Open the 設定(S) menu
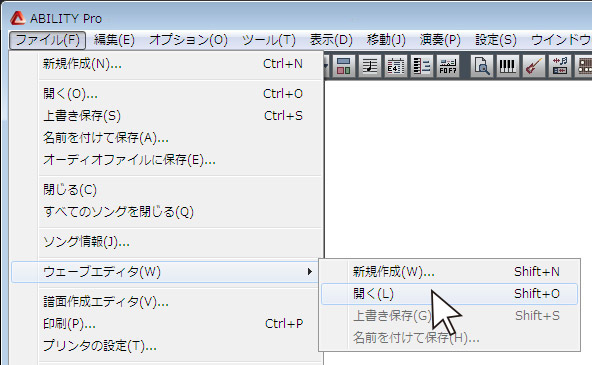Screen dimensions: 592x365 tap(495, 40)
